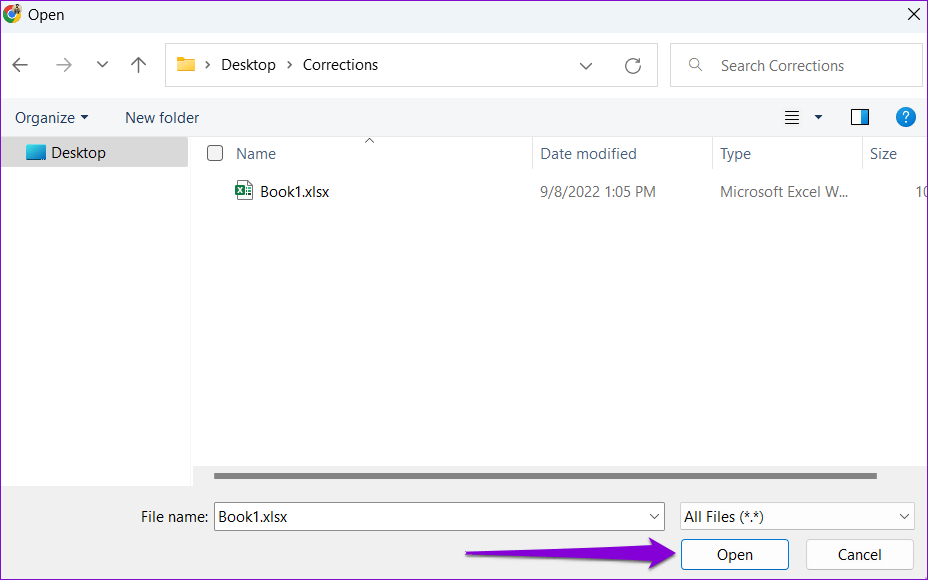Select the Book1.xlsx Excel file icon
The image size is (928, 580).
point(244,191)
